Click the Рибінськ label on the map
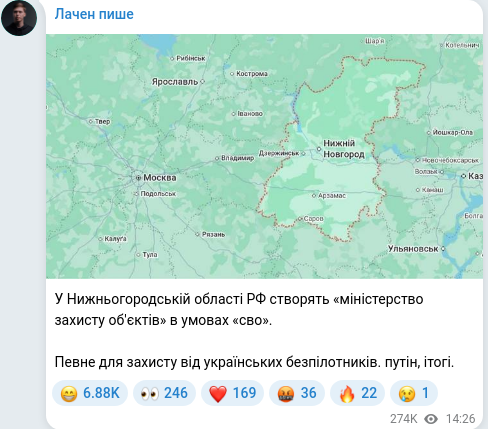This screenshot has width=488, height=429. point(191,58)
